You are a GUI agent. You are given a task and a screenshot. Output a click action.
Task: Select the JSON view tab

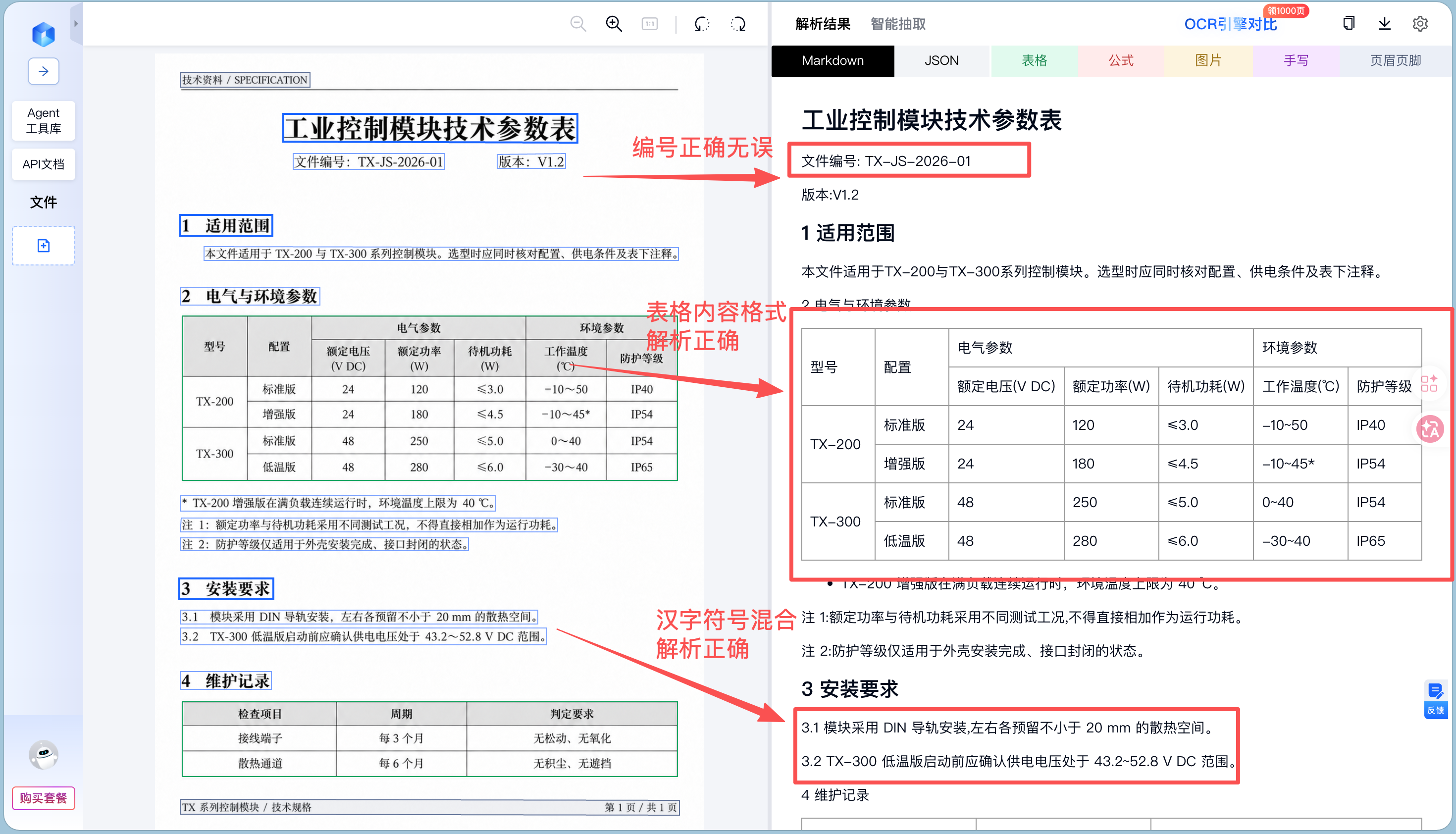[941, 61]
